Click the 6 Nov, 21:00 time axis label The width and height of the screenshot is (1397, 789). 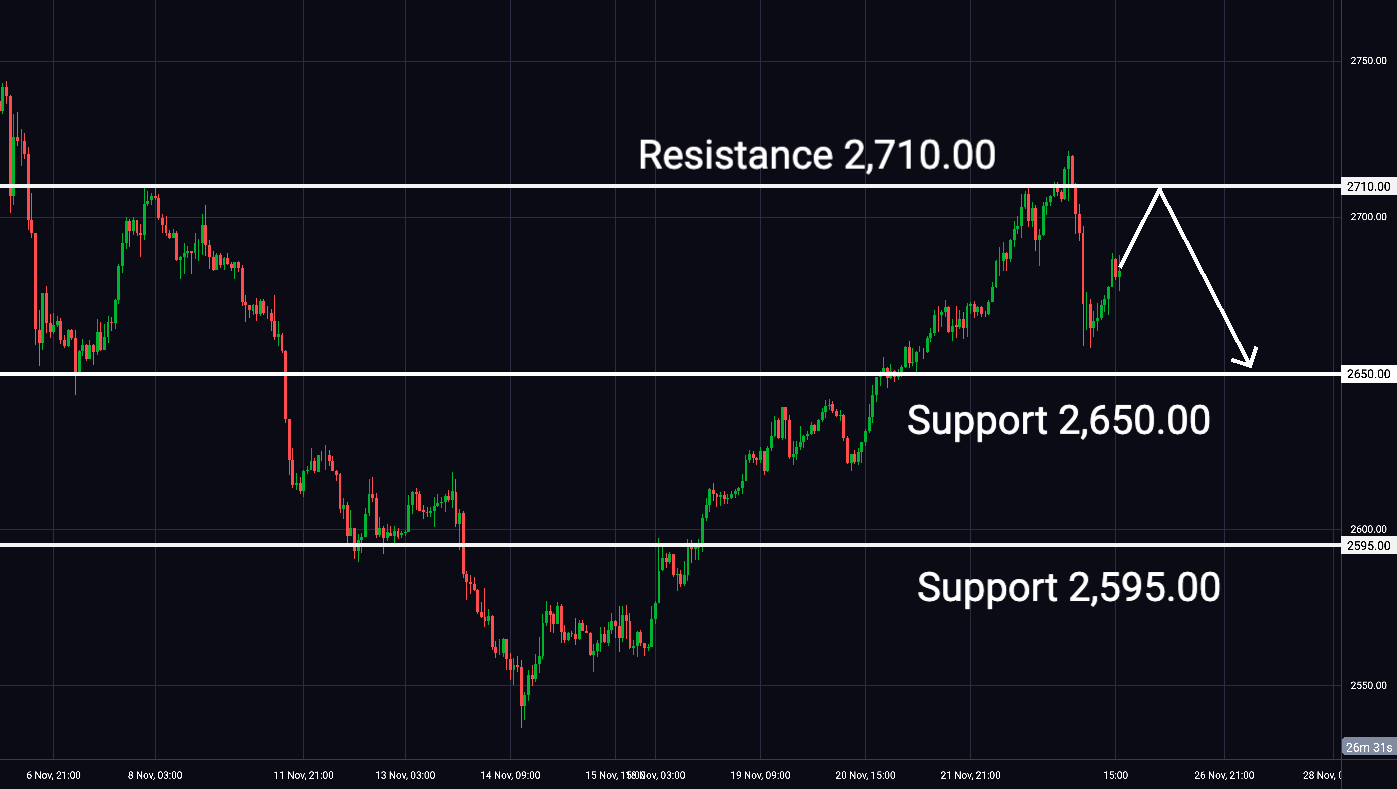pos(53,775)
